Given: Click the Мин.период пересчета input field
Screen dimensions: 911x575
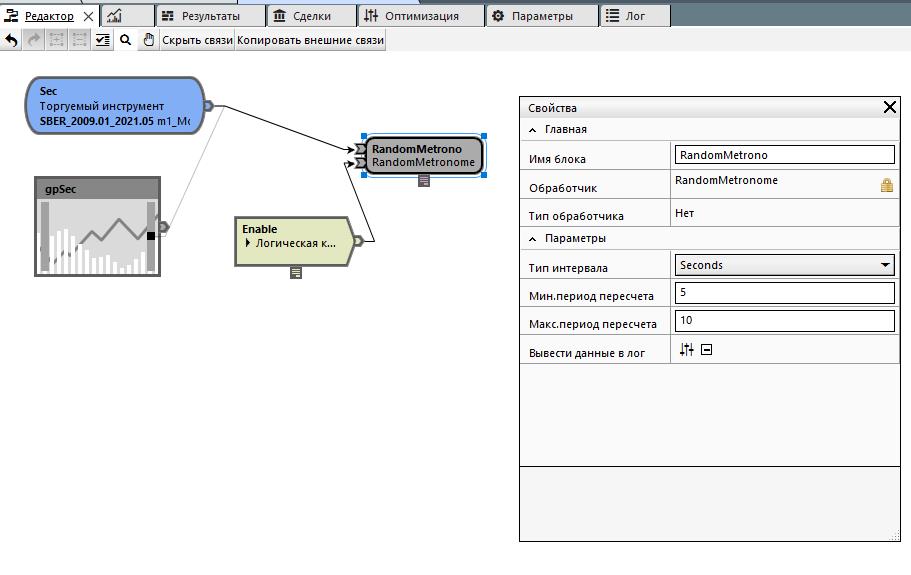Looking at the screenshot, I should [x=785, y=293].
